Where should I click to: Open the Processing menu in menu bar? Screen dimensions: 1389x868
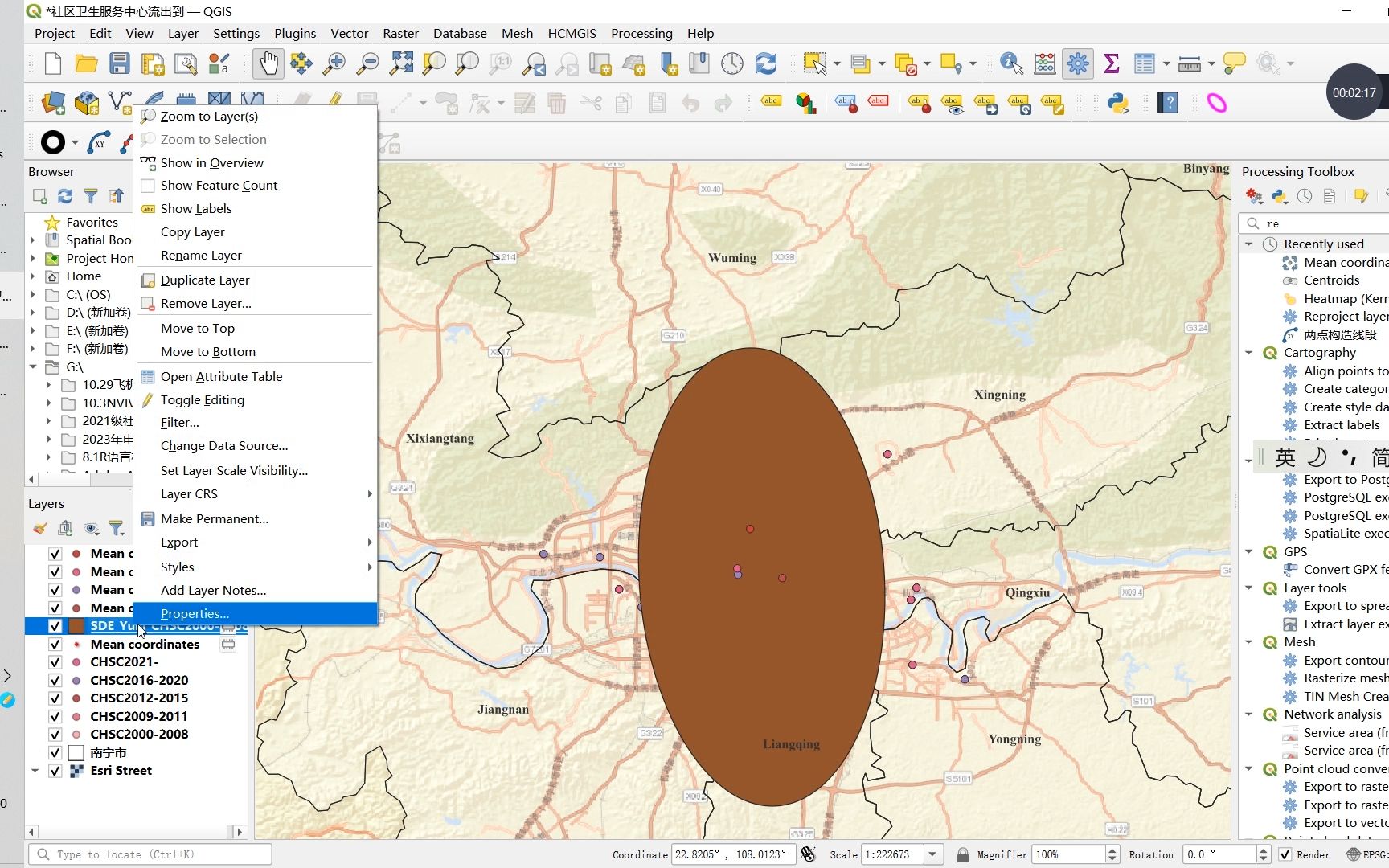tap(641, 33)
